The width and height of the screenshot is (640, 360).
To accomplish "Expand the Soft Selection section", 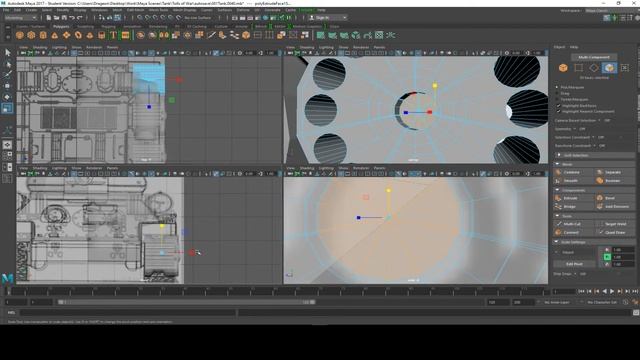I will 594,156.
